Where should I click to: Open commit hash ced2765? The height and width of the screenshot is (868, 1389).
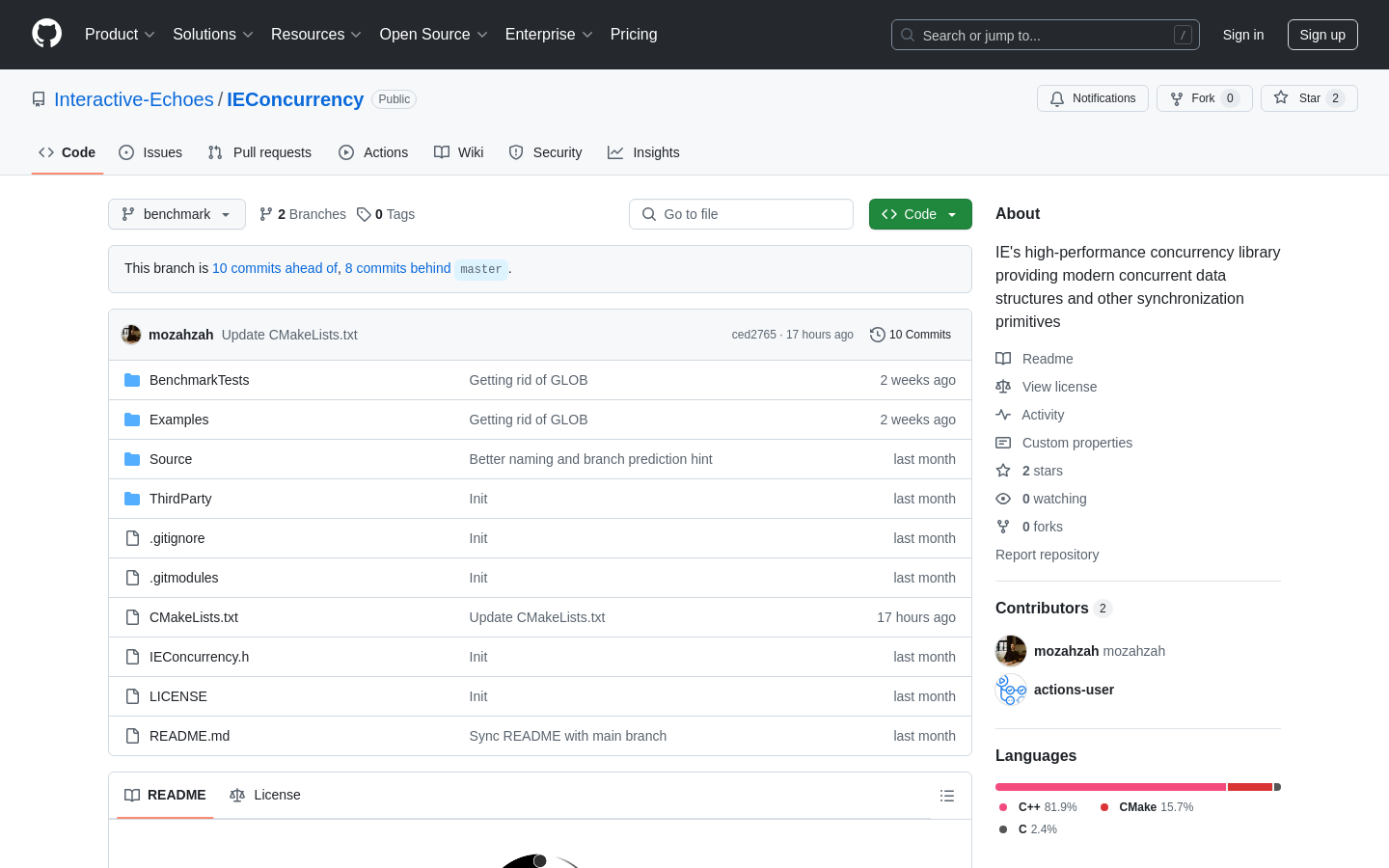[754, 335]
